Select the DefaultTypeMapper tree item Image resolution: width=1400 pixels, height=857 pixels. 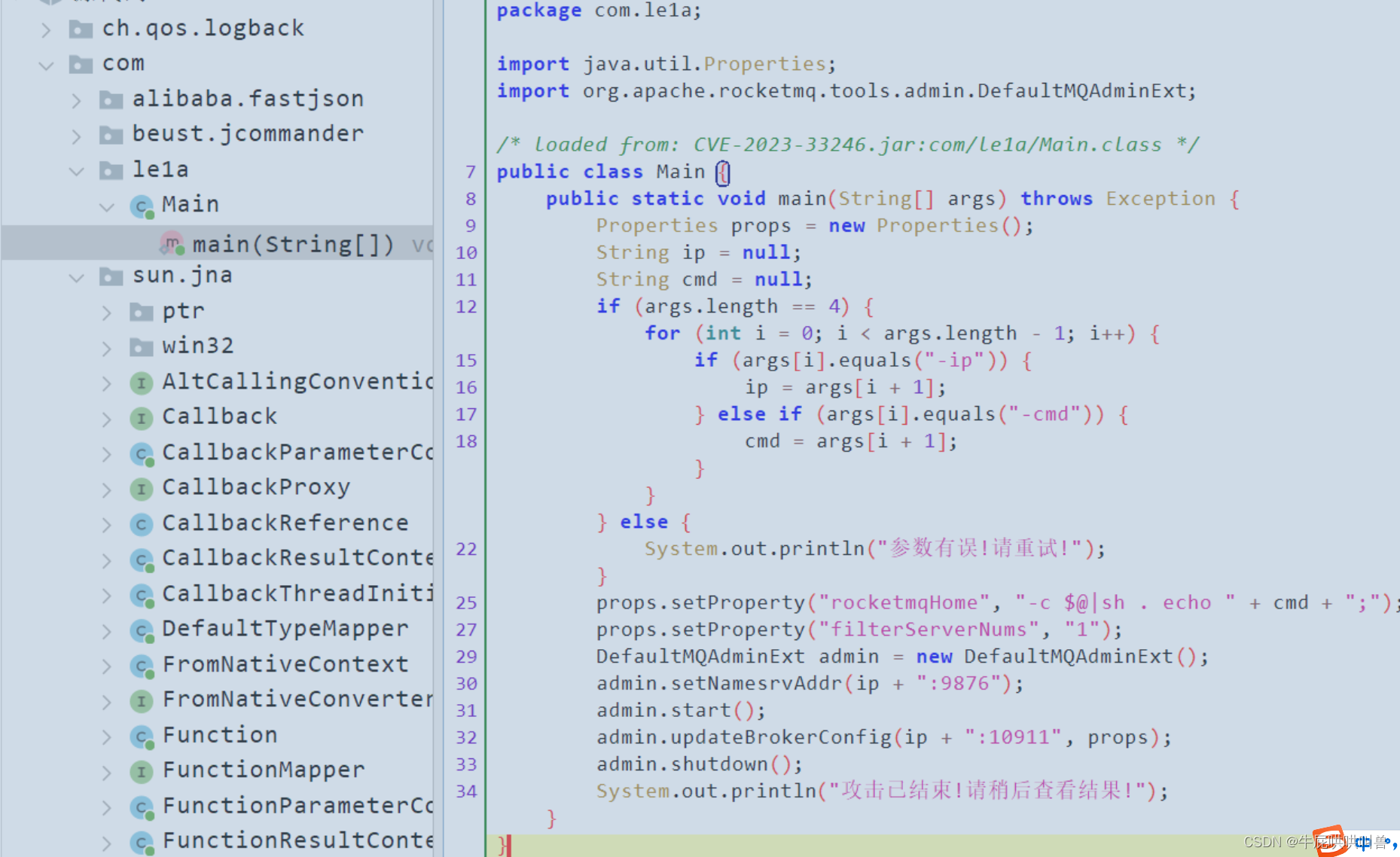[x=285, y=629]
